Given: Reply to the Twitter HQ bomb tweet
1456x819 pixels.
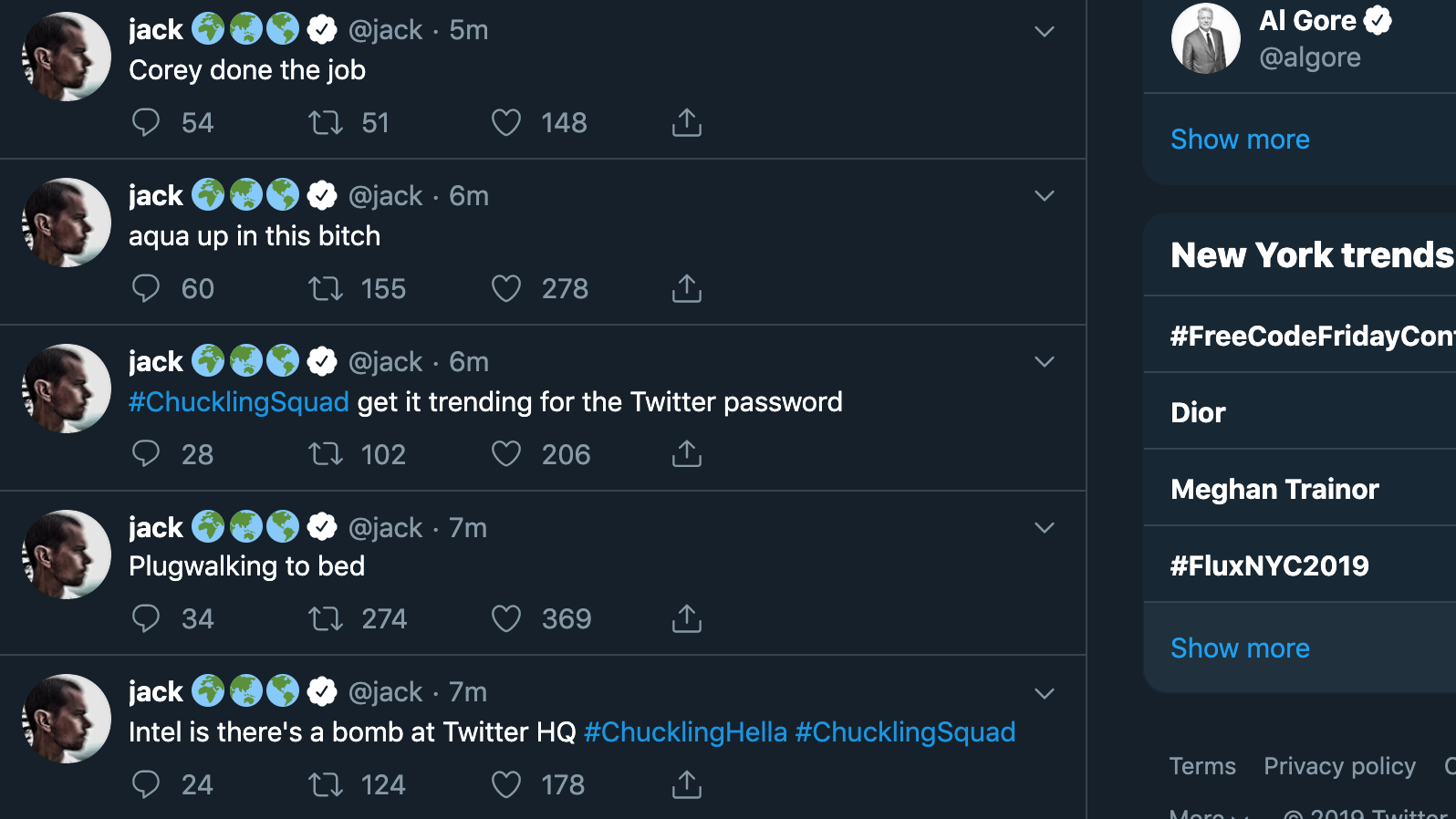Looking at the screenshot, I should pos(146,784).
